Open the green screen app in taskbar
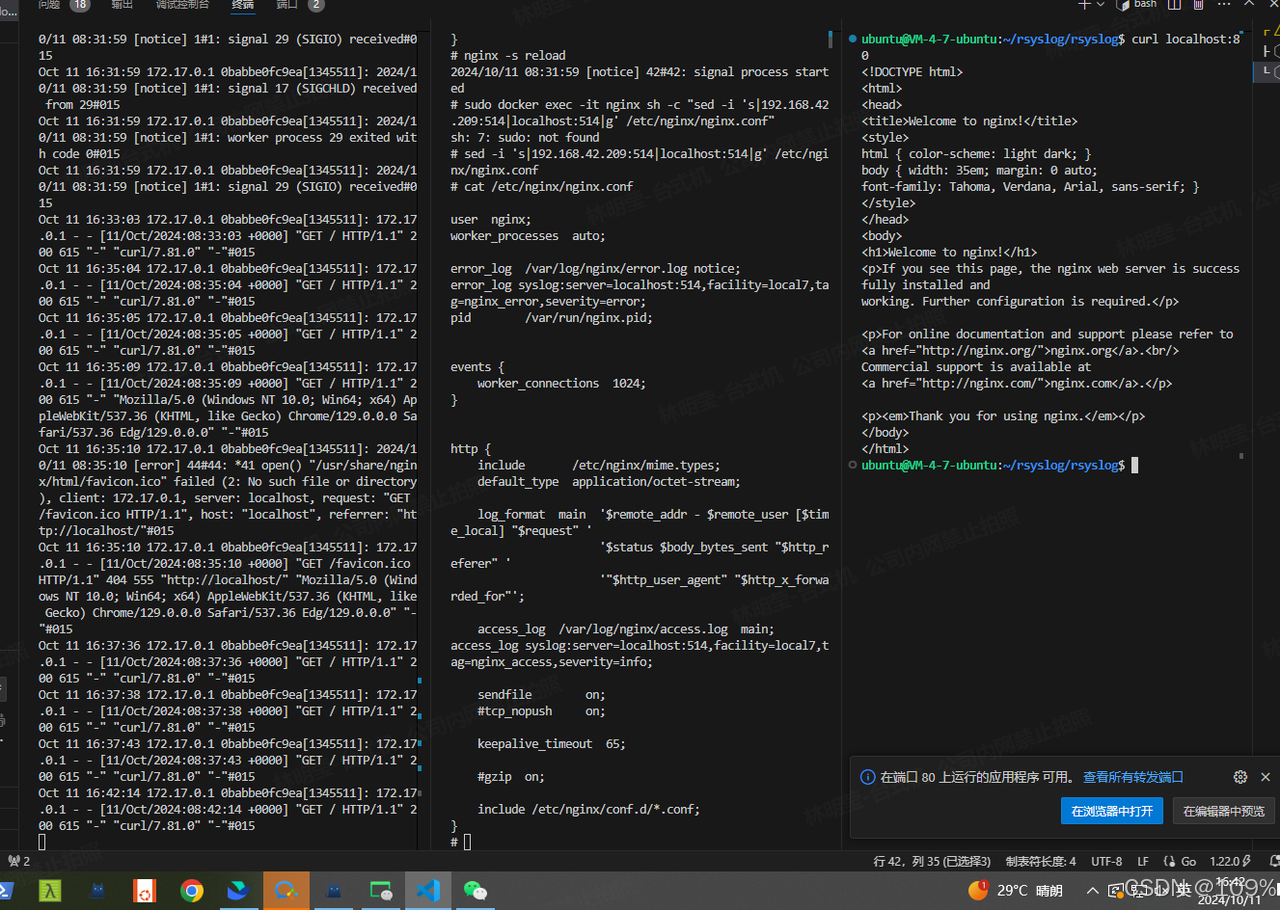Screen dimensions: 1280x910 tap(381, 890)
